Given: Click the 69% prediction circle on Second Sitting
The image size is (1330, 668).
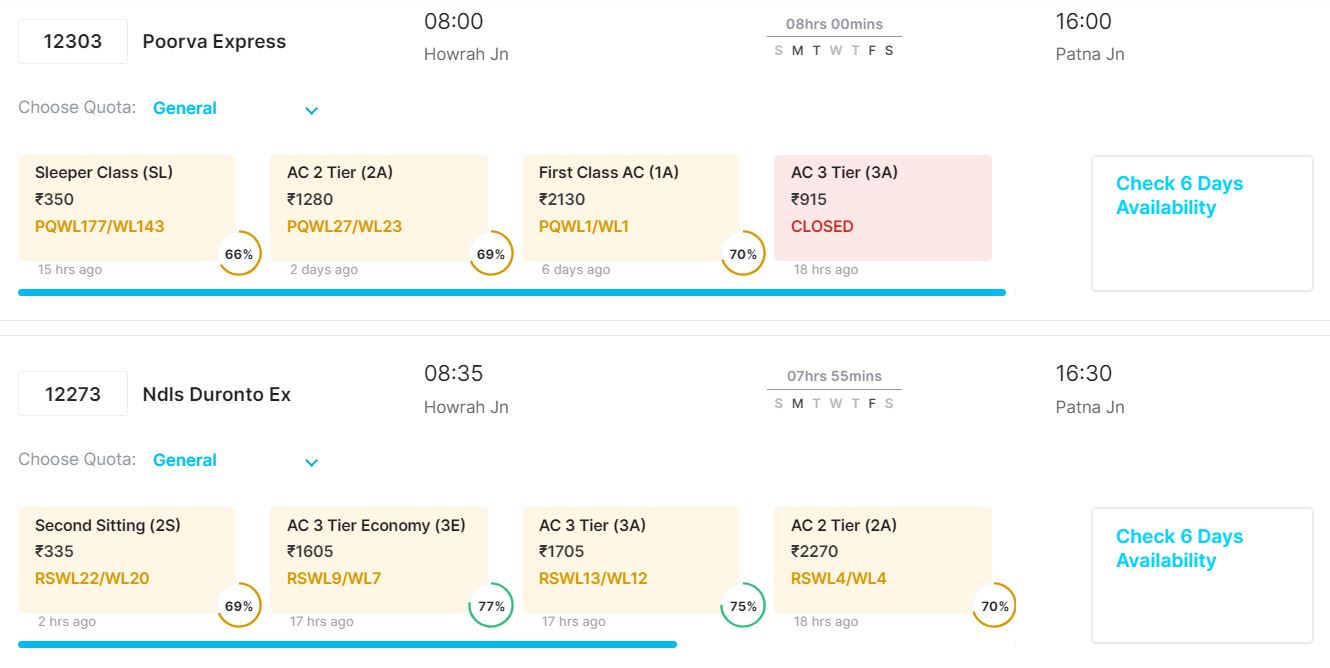Looking at the screenshot, I should pyautogui.click(x=239, y=606).
